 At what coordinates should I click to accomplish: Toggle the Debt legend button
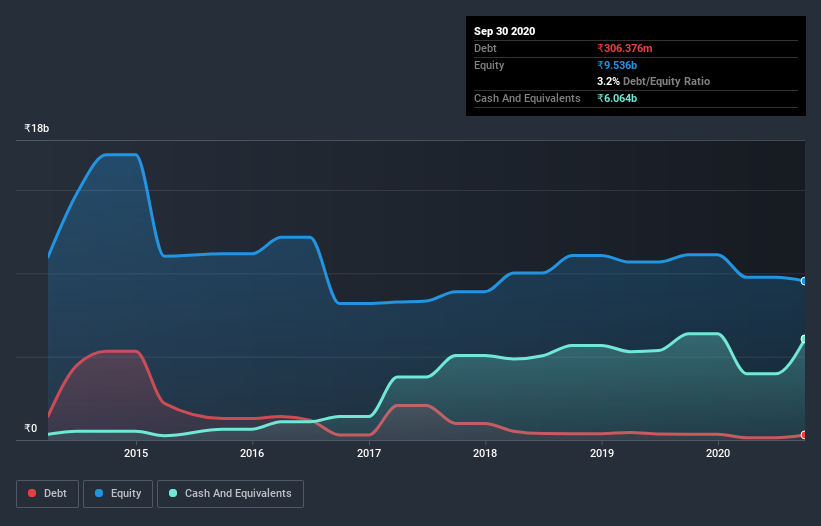[x=47, y=494]
